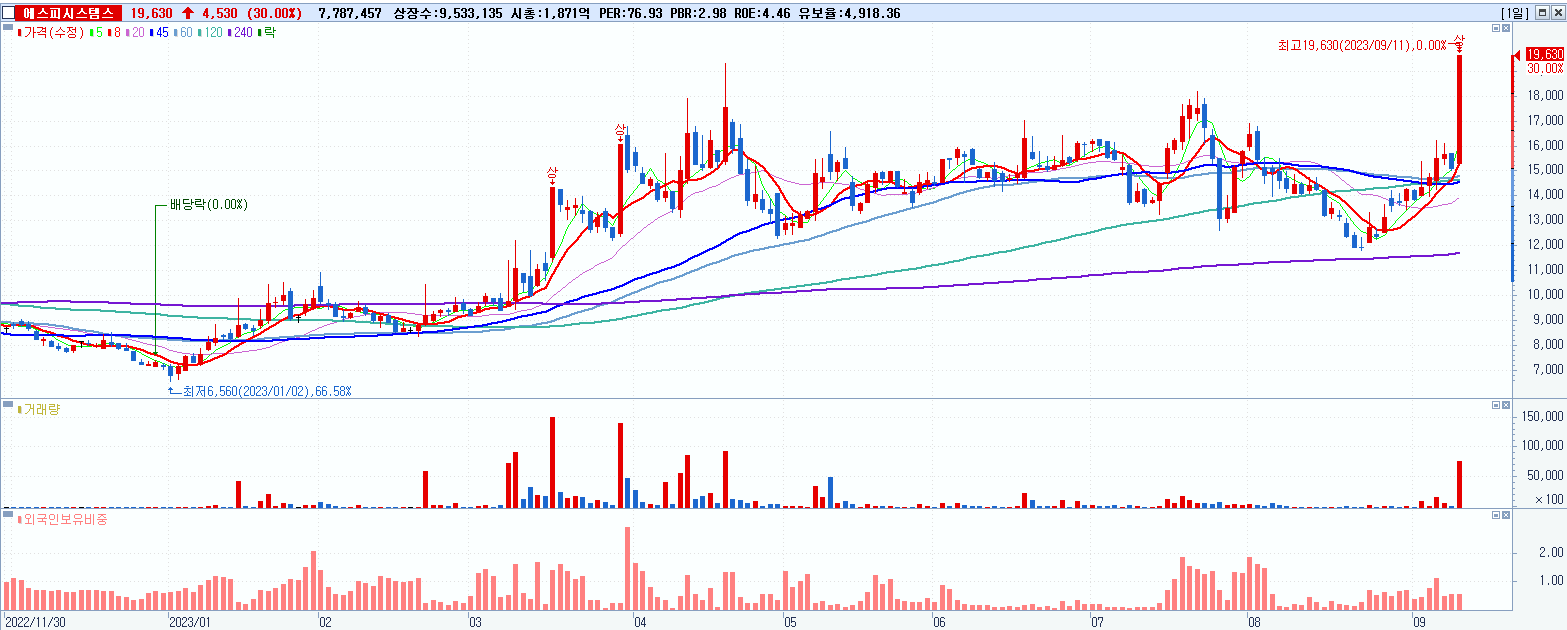Click the latest red limit-up candle
This screenshot has height=630, width=1567.
(x=1460, y=109)
